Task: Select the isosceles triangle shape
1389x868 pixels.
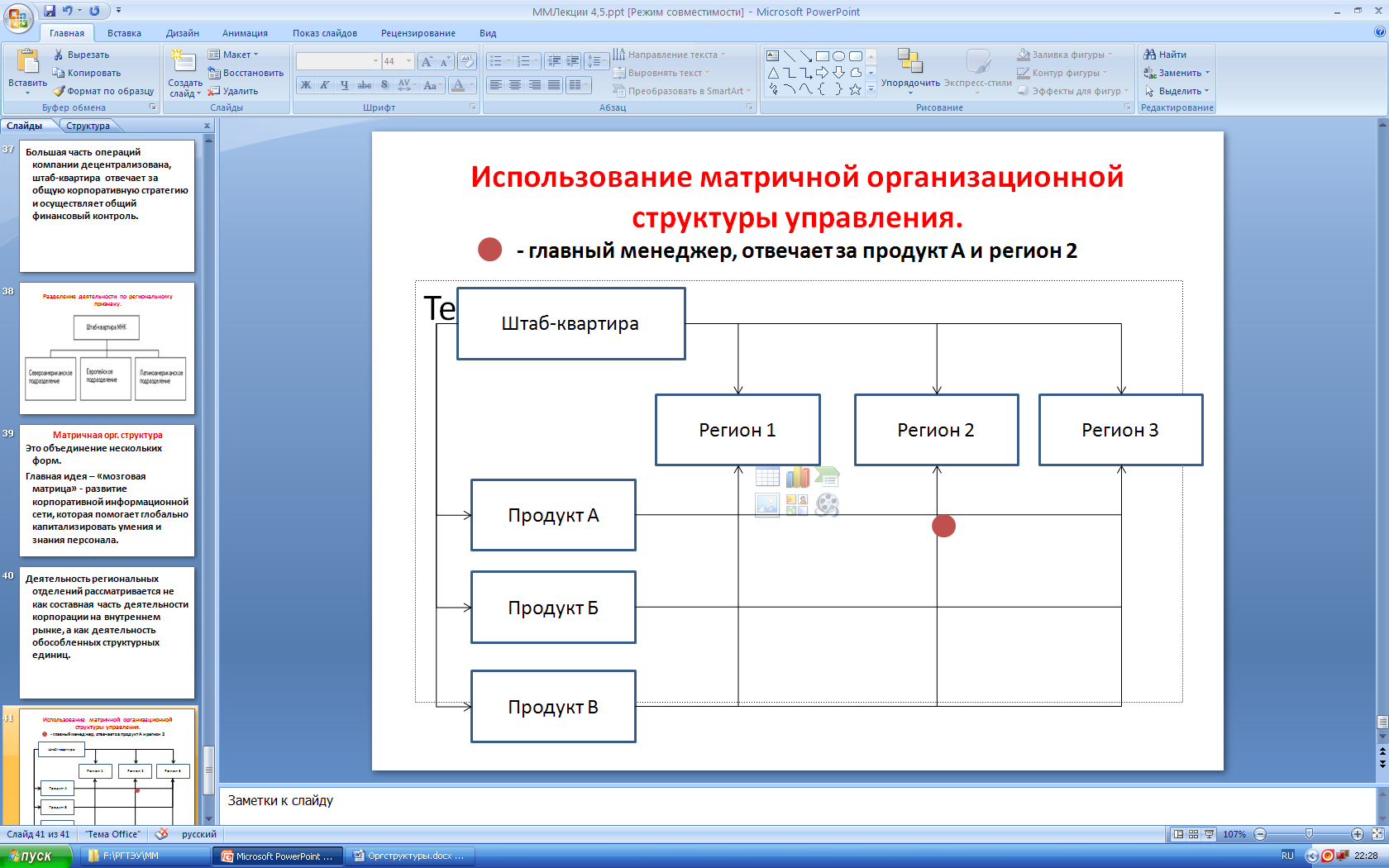Action: click(x=773, y=73)
